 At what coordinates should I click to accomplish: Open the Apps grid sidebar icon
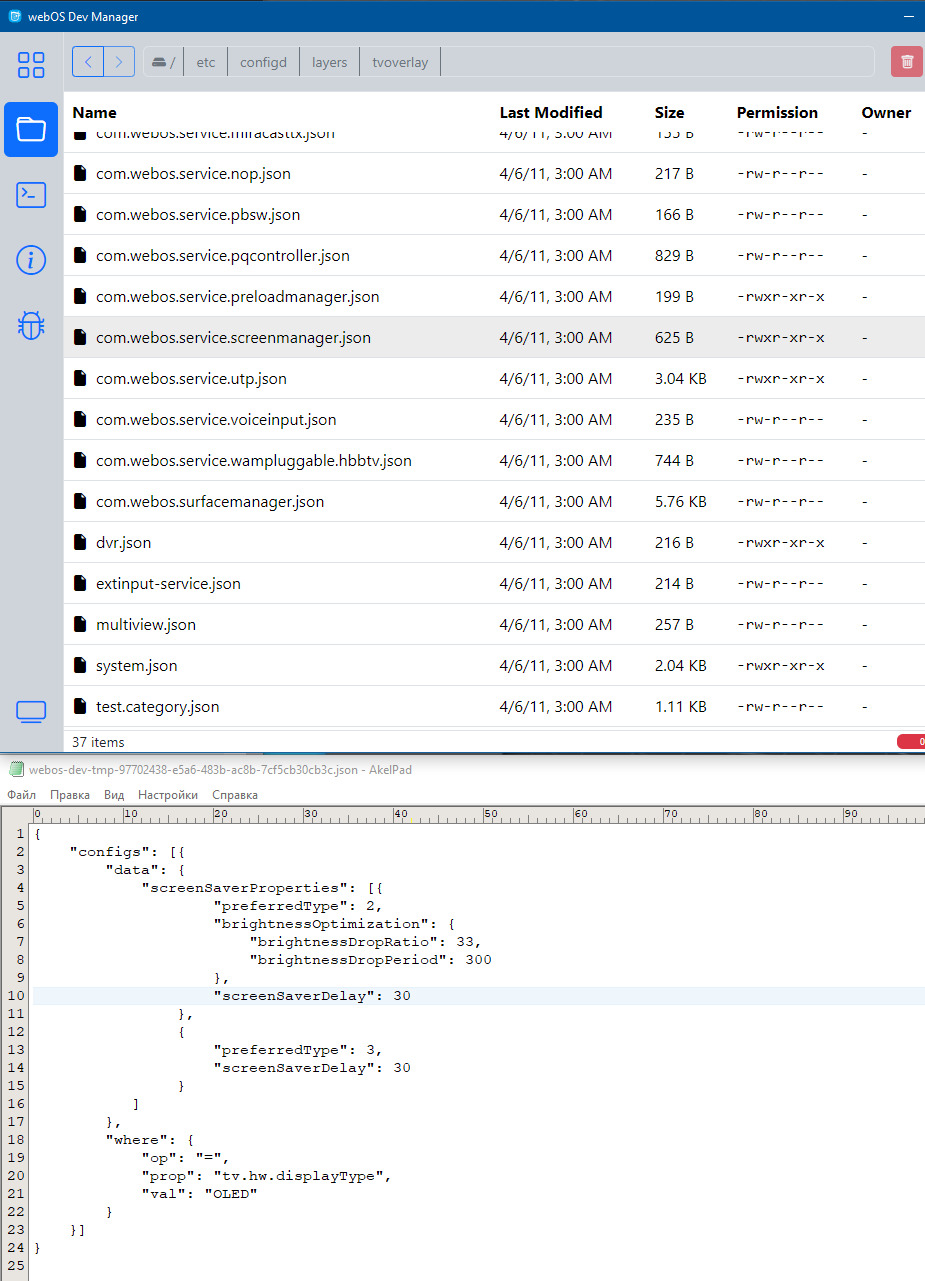coord(31,65)
